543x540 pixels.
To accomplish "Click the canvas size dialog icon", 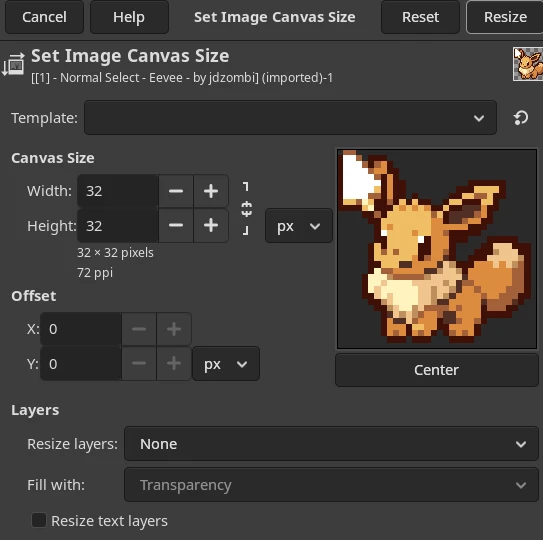I will tap(13, 64).
